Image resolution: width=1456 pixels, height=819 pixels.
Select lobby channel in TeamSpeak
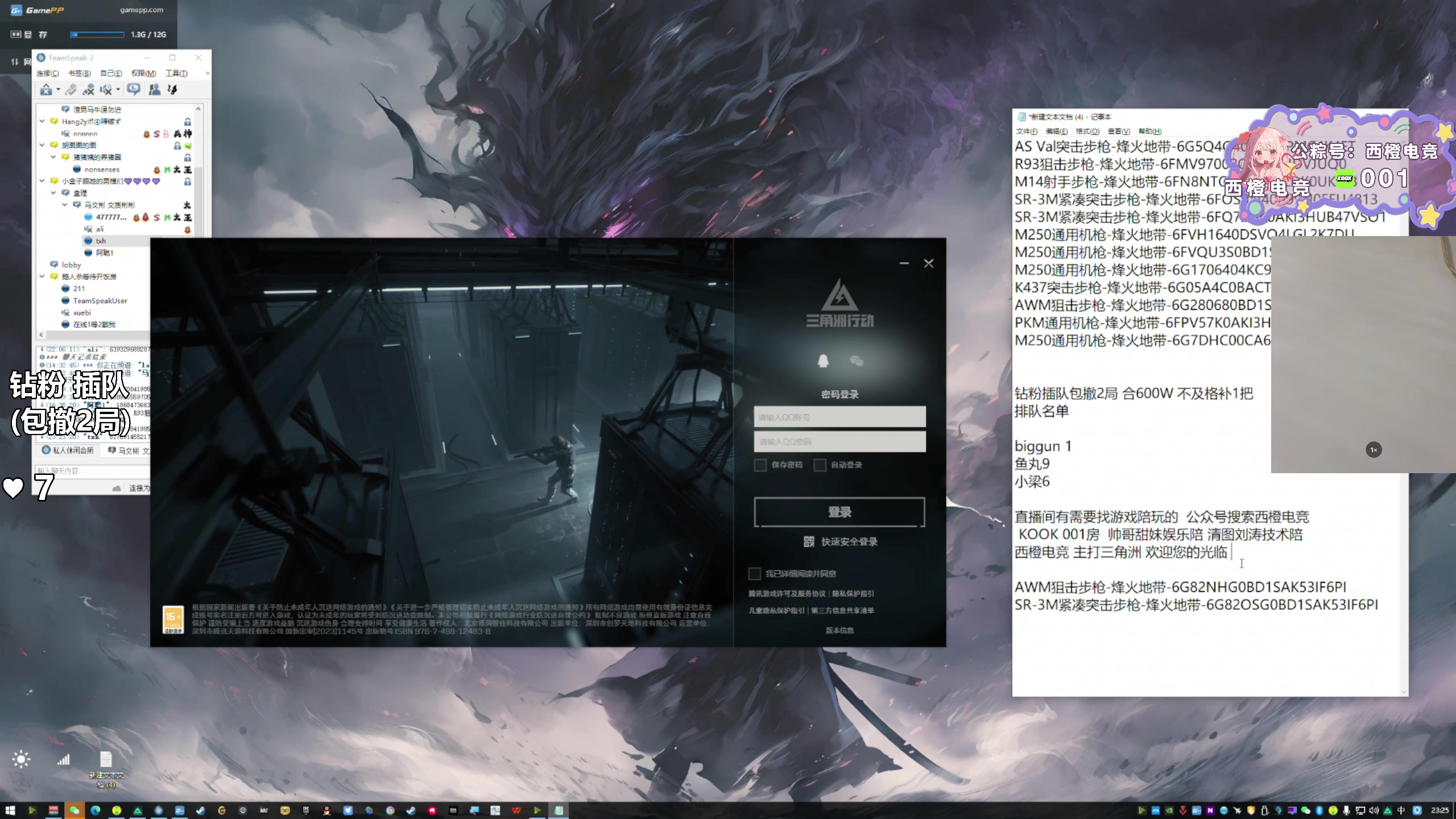coord(71,265)
